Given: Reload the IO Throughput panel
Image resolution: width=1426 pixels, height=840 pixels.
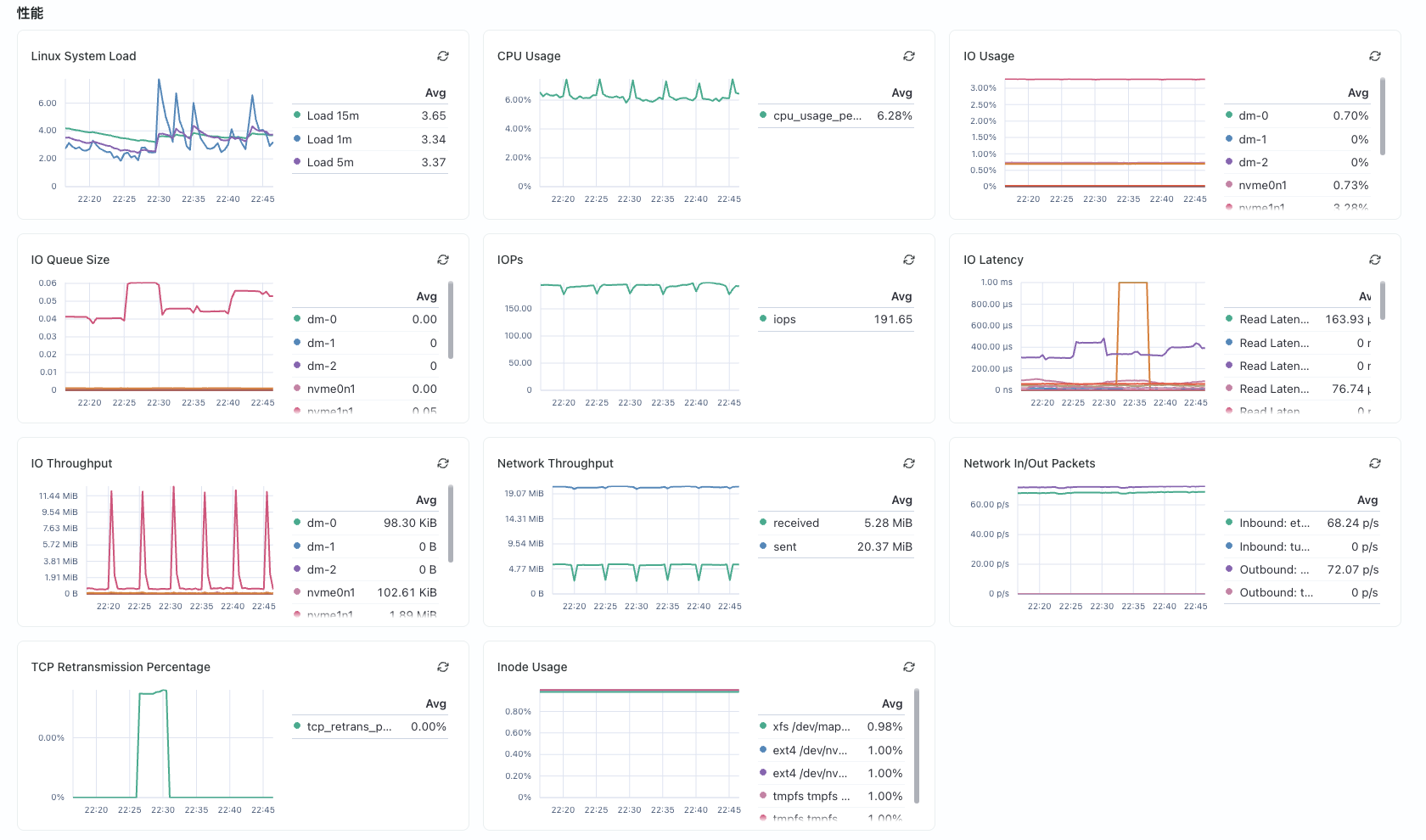Looking at the screenshot, I should [443, 463].
